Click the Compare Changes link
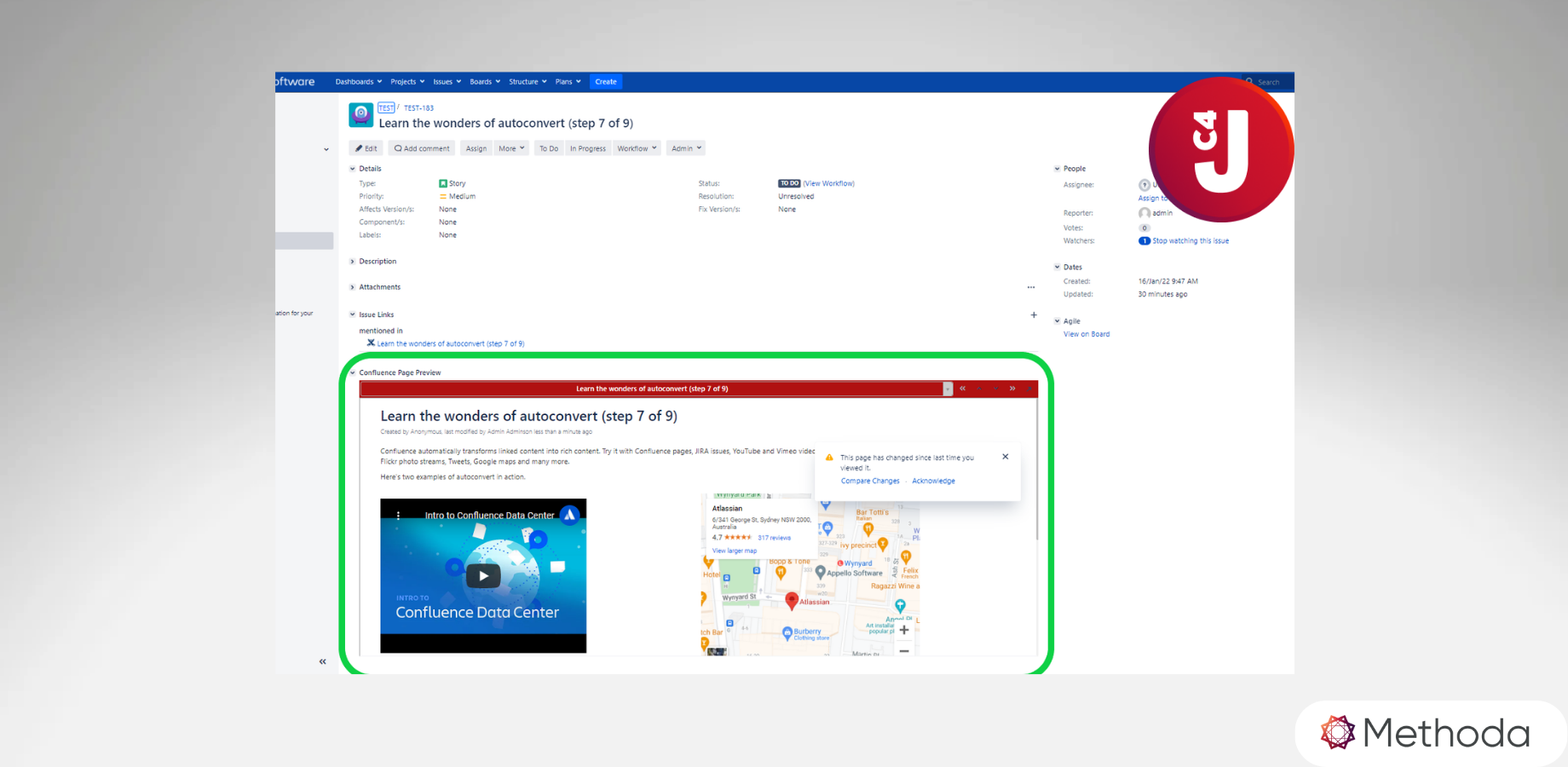Image resolution: width=1568 pixels, height=767 pixels. [870, 481]
